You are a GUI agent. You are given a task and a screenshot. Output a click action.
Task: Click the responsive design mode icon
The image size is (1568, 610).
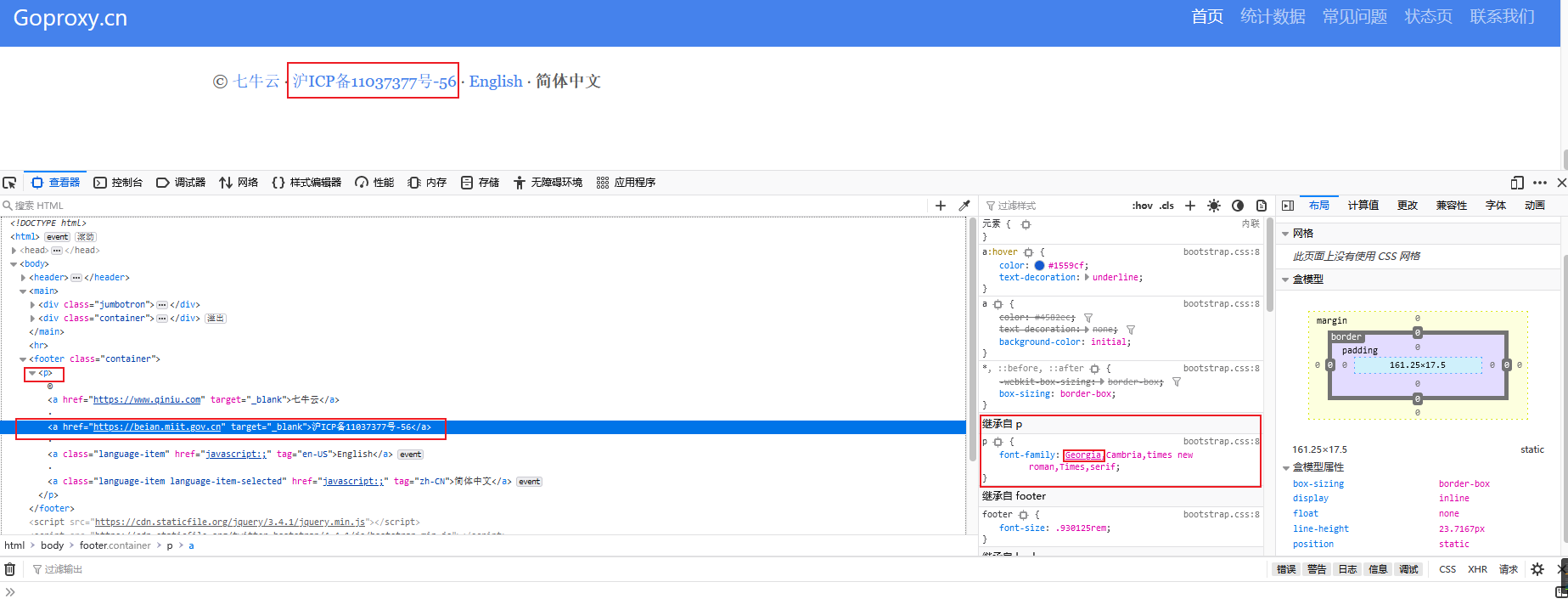1518,183
